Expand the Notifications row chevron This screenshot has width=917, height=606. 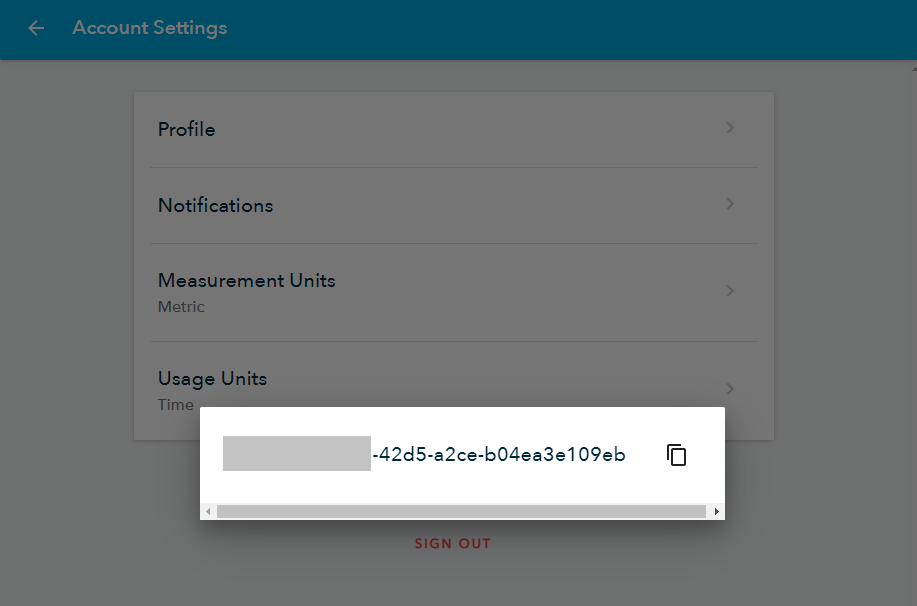[x=730, y=204]
